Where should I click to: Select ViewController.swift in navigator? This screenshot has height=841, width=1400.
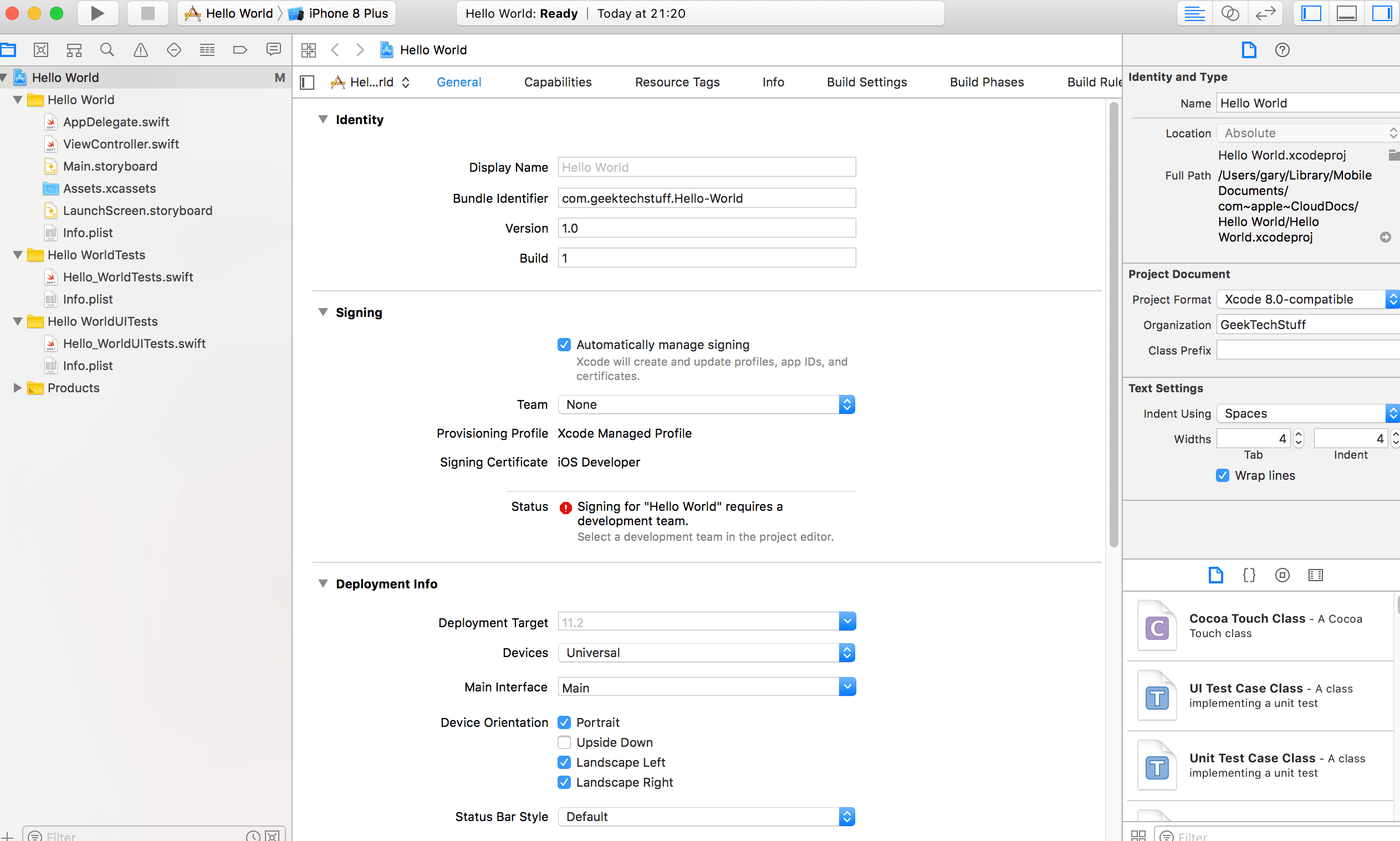(121, 144)
